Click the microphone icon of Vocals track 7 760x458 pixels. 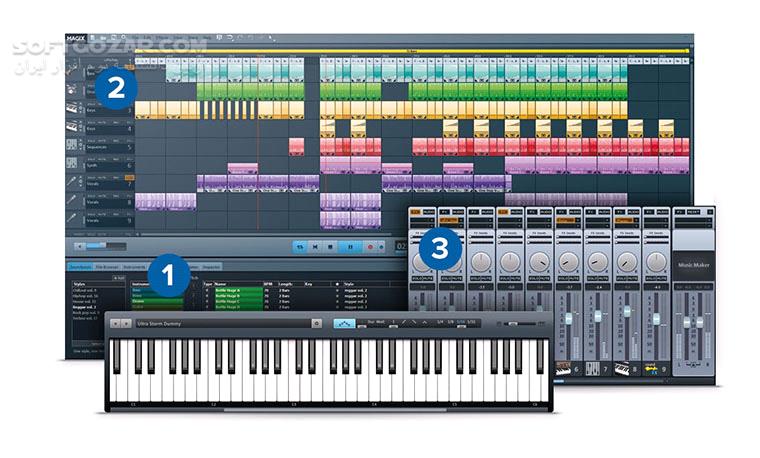point(72,181)
